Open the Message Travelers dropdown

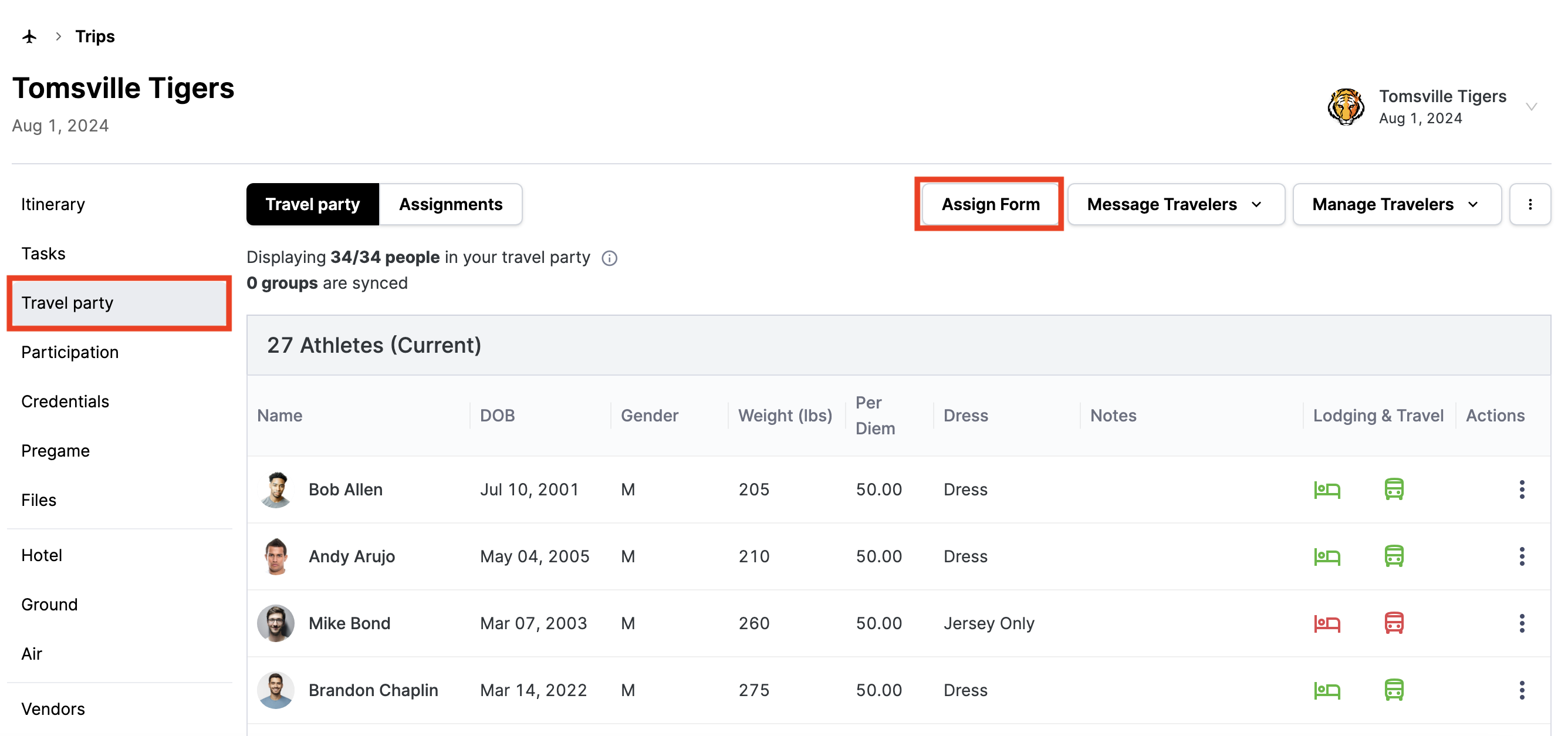tap(1175, 204)
